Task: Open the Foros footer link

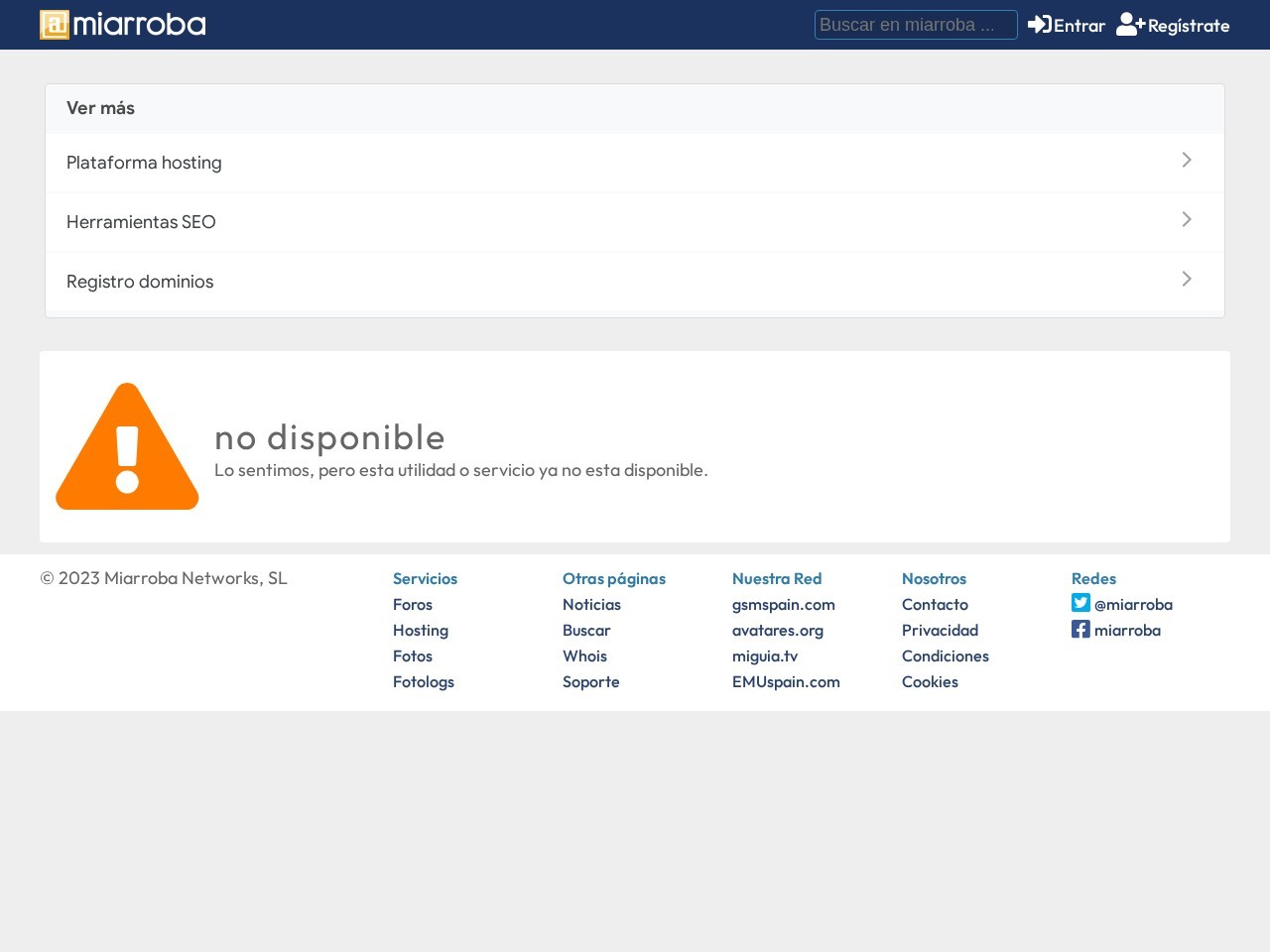Action: [x=413, y=604]
